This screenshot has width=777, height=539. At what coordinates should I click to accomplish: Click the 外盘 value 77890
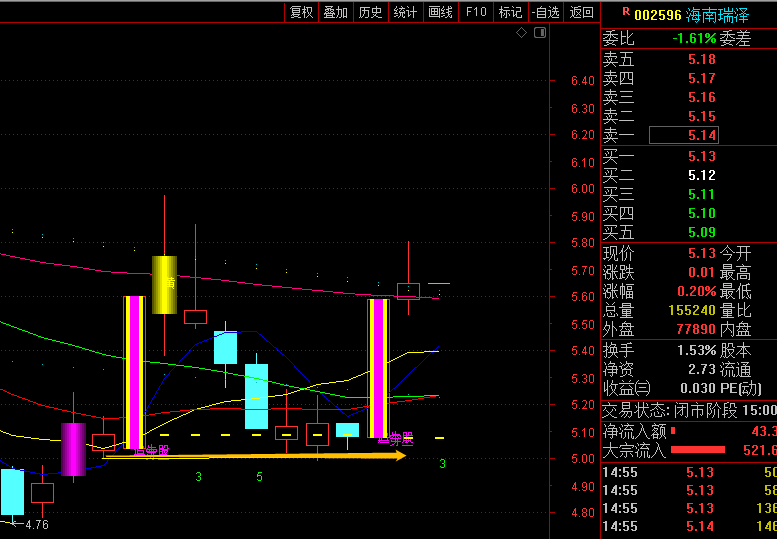(x=696, y=329)
